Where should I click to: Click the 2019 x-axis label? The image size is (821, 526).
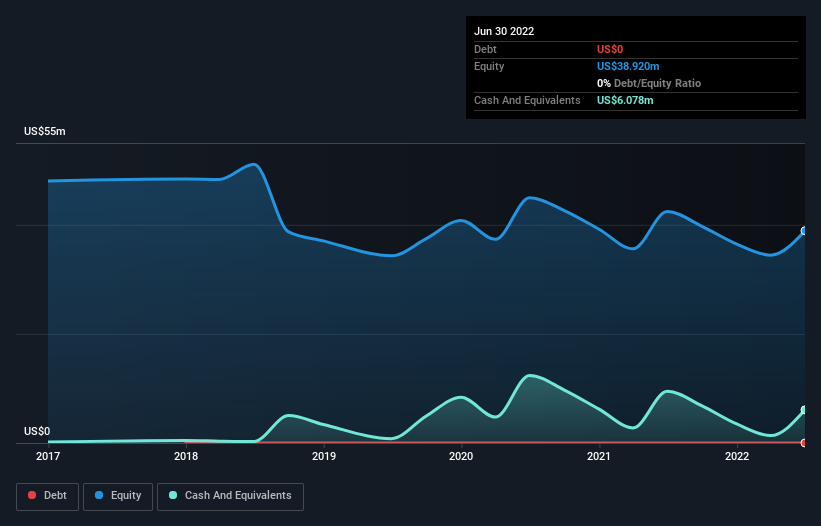(x=324, y=456)
